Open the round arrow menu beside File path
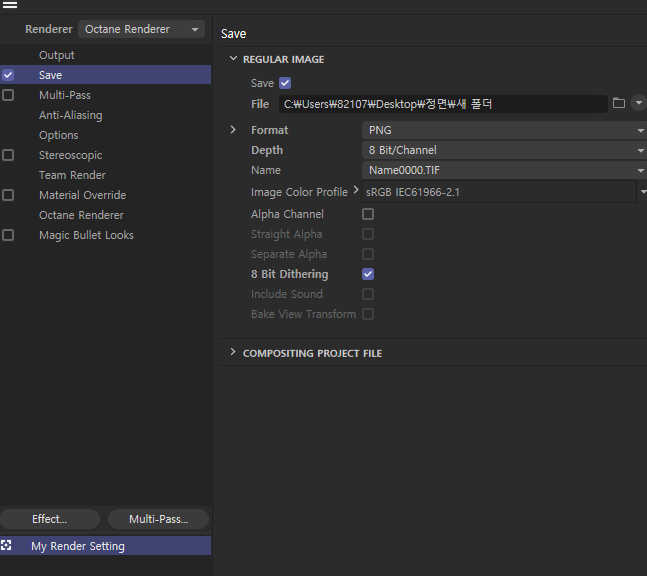The image size is (647, 576). (638, 103)
